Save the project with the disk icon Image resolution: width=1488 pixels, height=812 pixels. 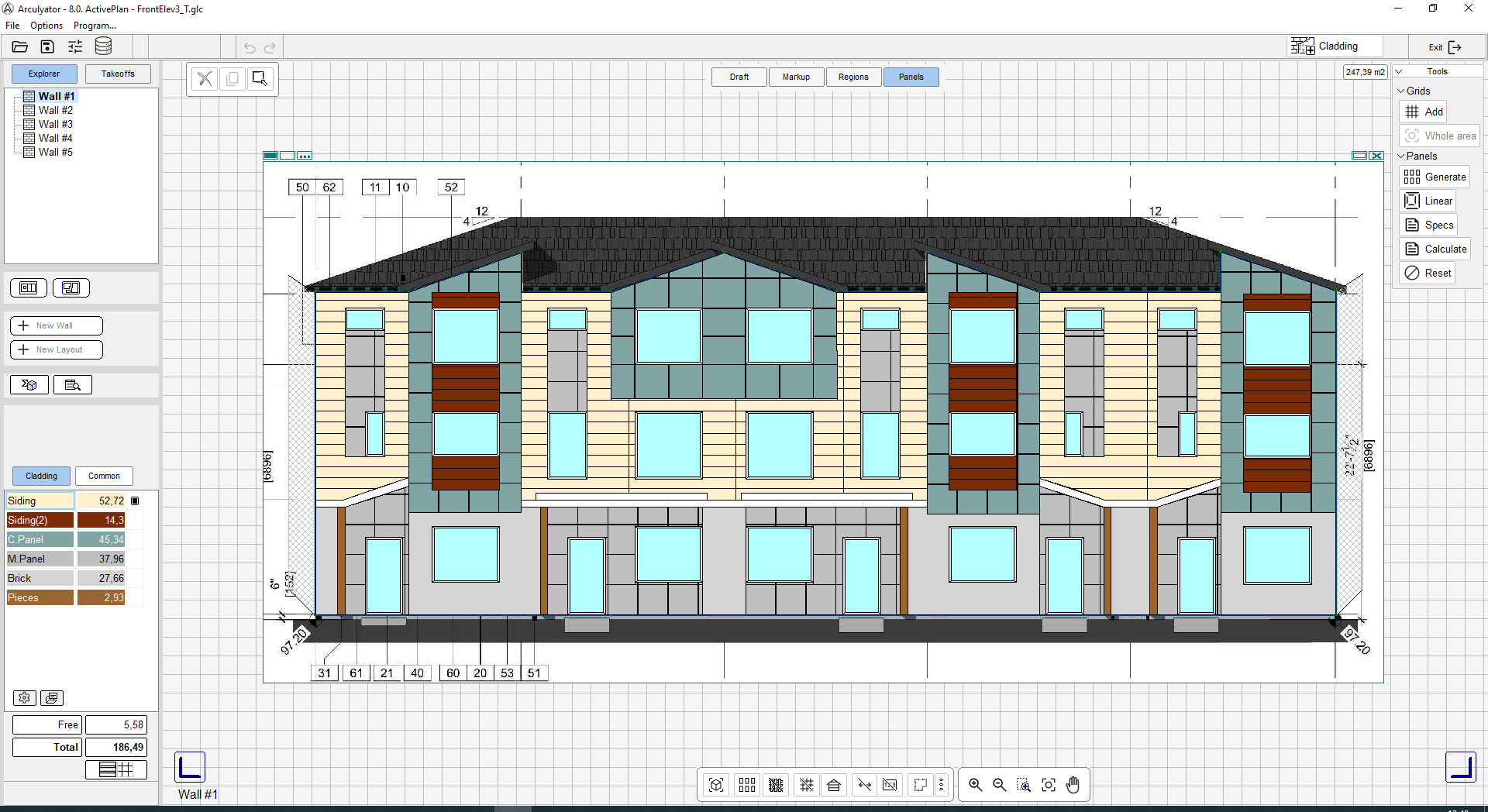(47, 46)
